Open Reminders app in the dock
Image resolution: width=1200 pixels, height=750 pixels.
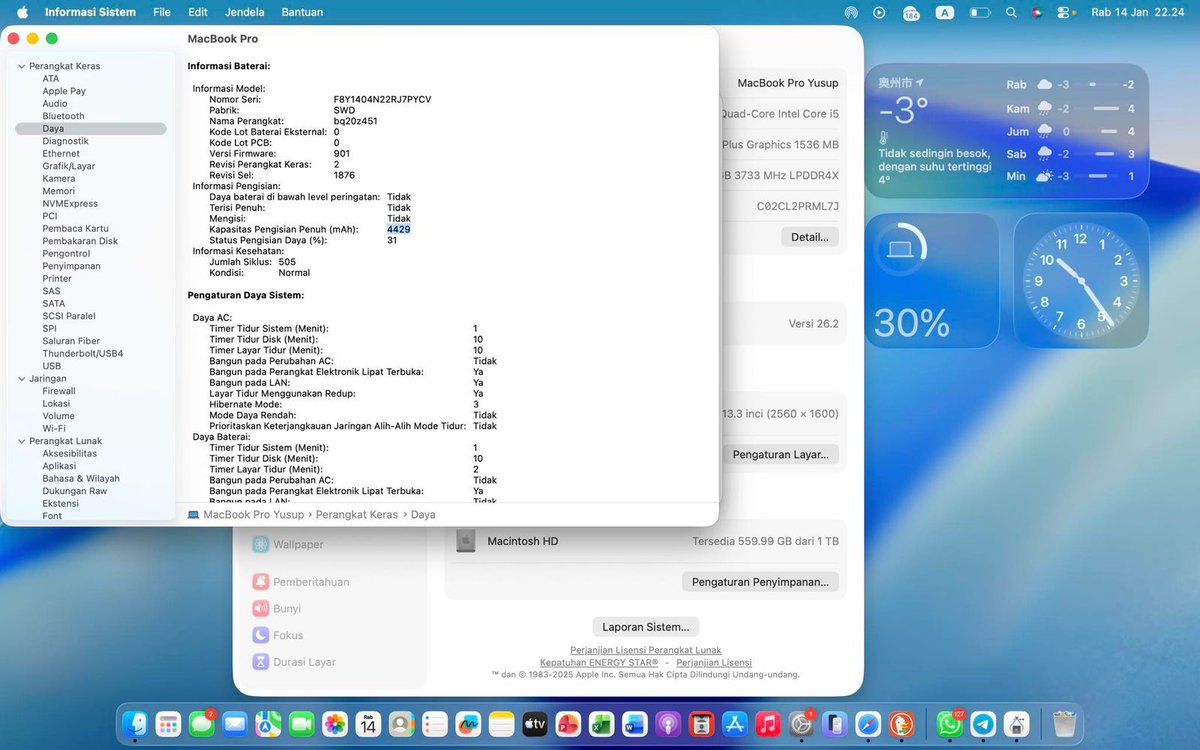(435, 724)
